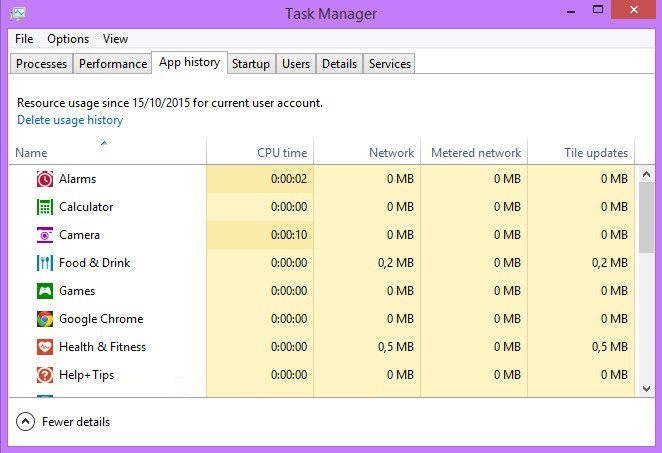Select the Food & Drink row name
The height and width of the screenshot is (453, 662).
pyautogui.click(x=95, y=263)
